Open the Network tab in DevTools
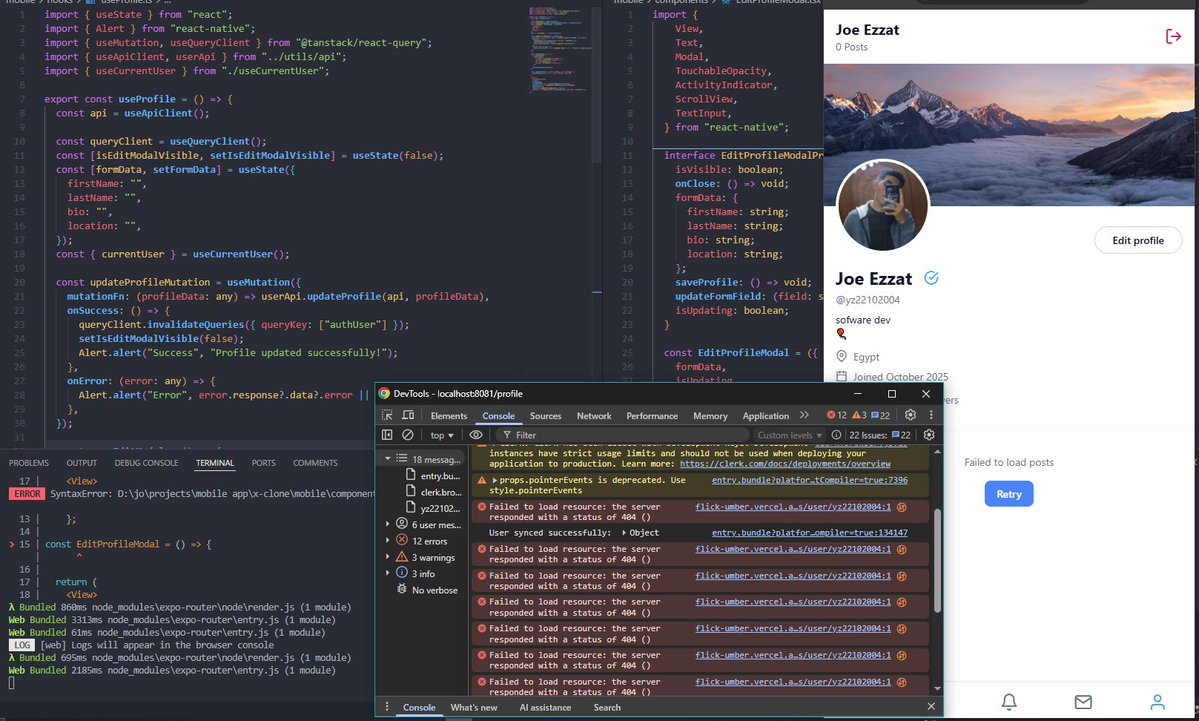 coord(594,416)
